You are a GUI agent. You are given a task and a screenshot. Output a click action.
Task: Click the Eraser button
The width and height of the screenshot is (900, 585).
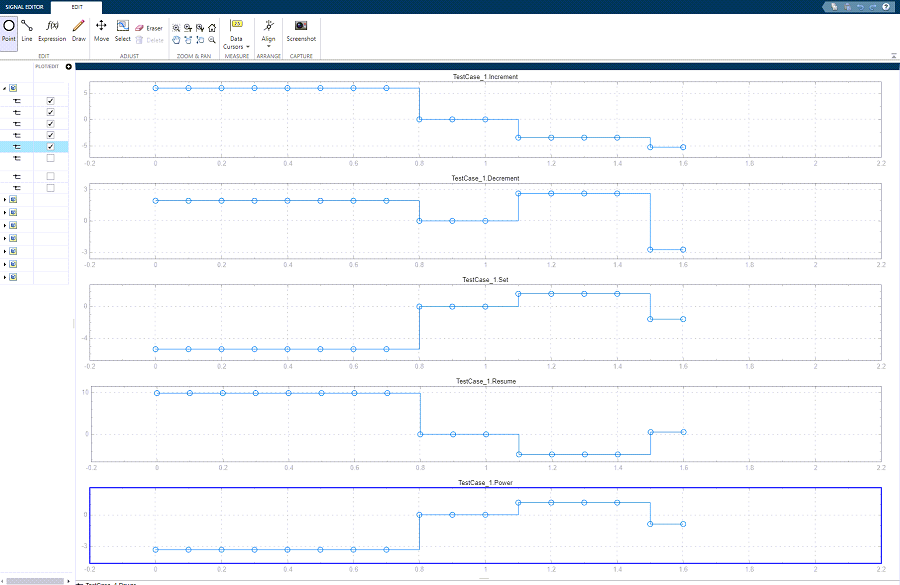click(x=149, y=28)
